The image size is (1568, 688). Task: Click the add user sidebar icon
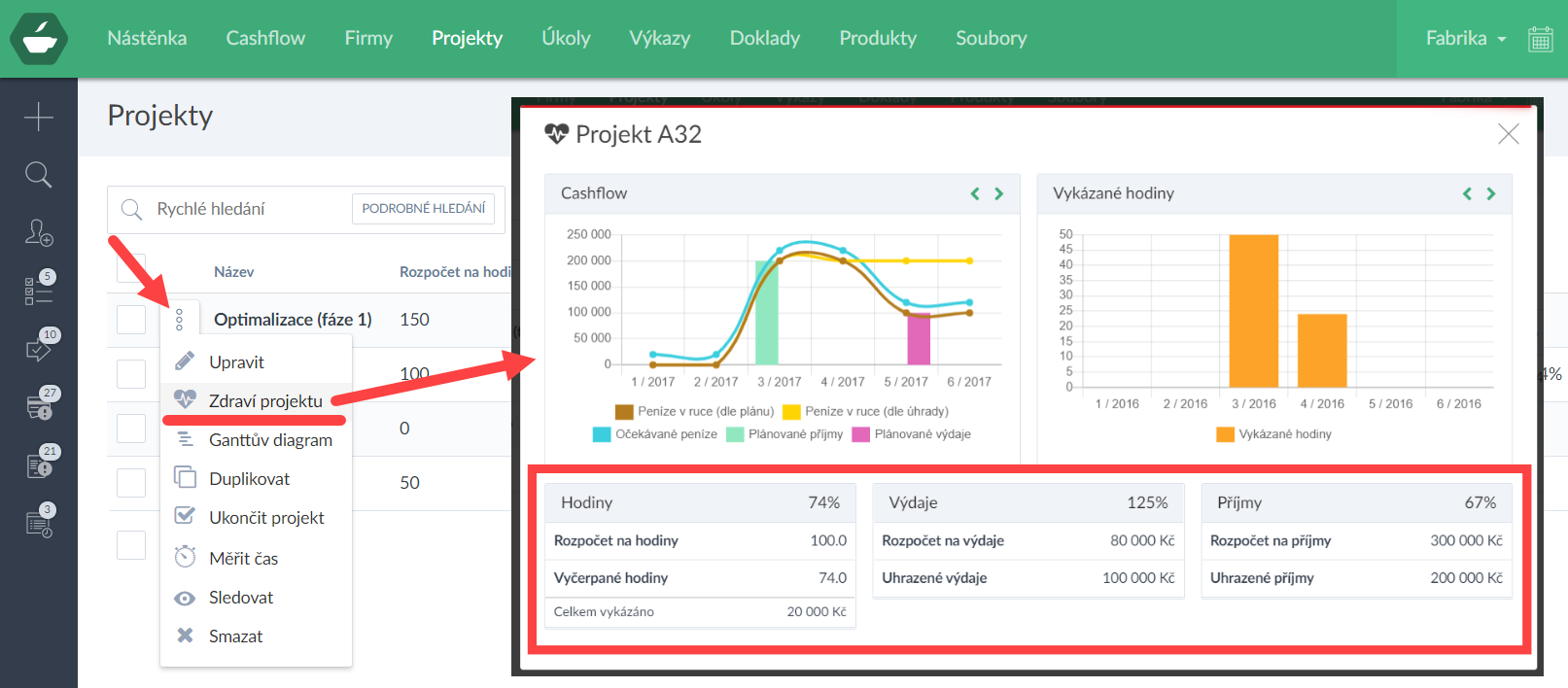click(39, 232)
